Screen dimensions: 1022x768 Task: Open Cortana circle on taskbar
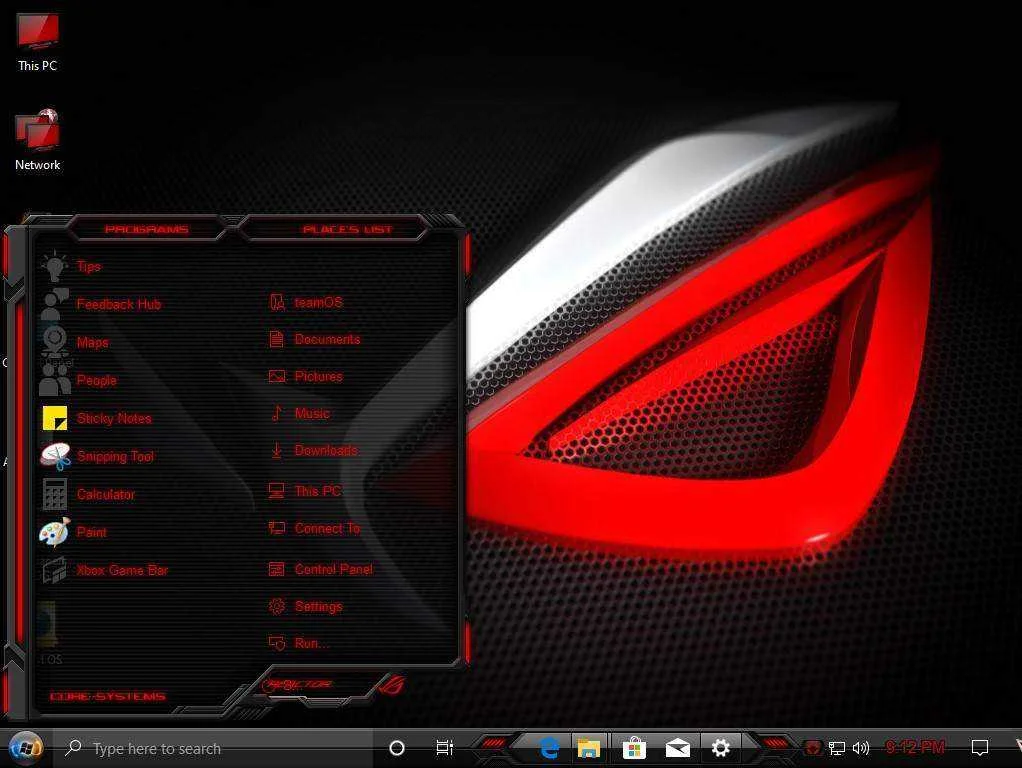tap(396, 748)
